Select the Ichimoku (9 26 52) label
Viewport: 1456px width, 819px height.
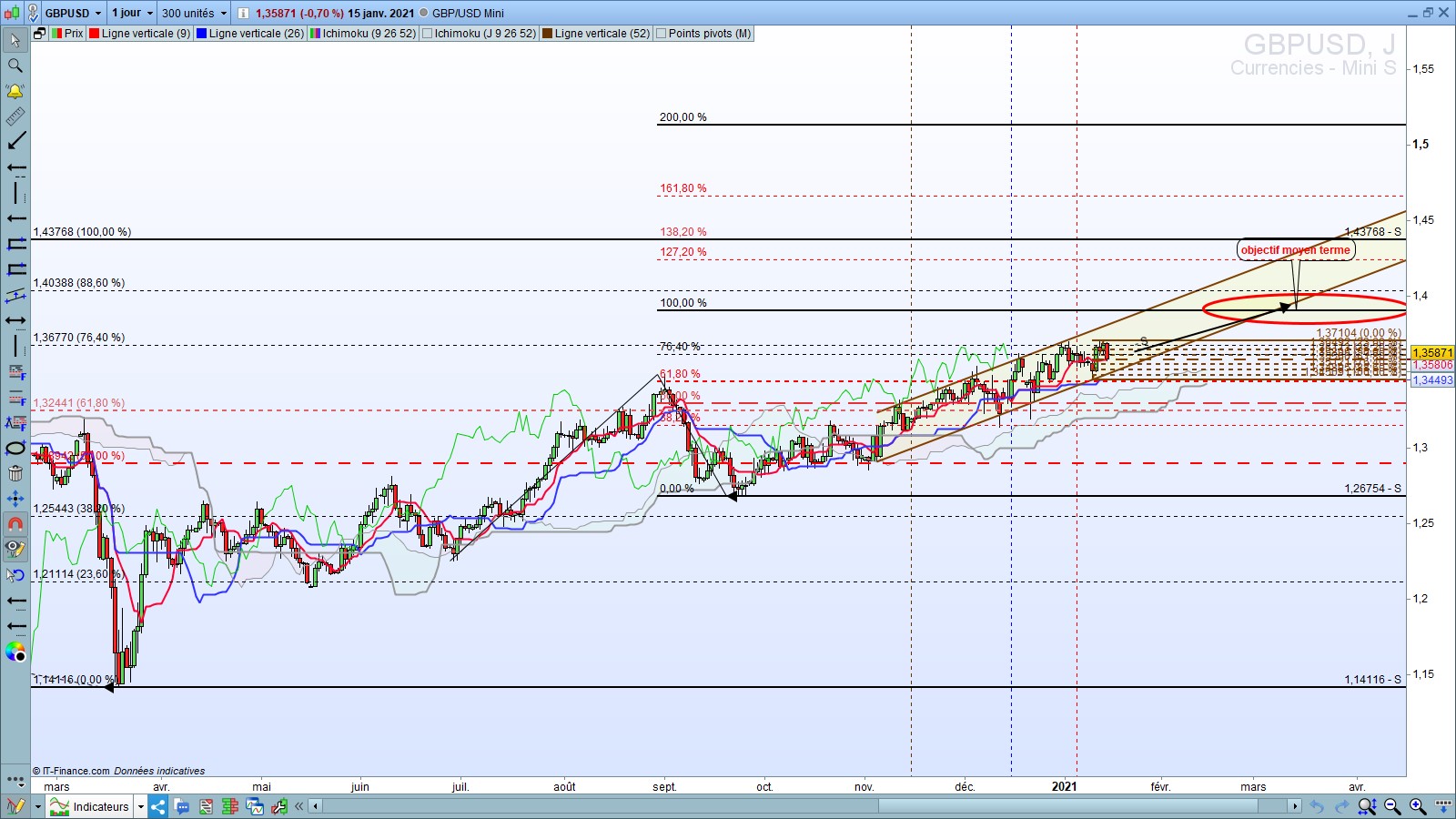click(369, 34)
